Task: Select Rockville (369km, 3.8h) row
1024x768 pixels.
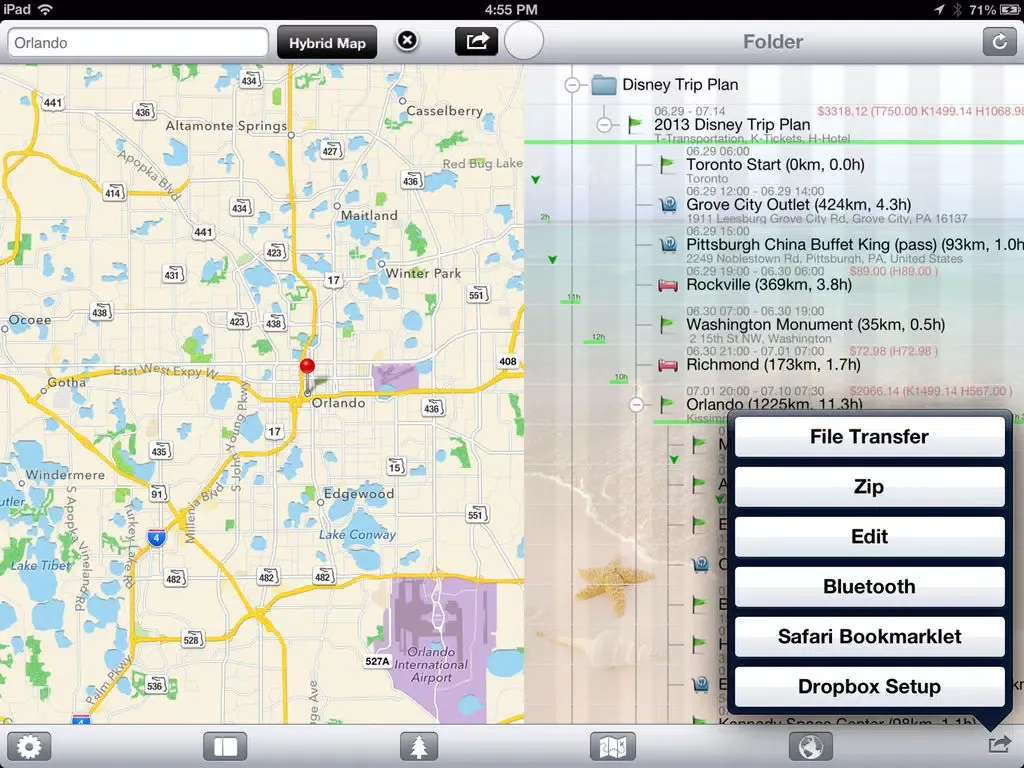Action: point(769,285)
